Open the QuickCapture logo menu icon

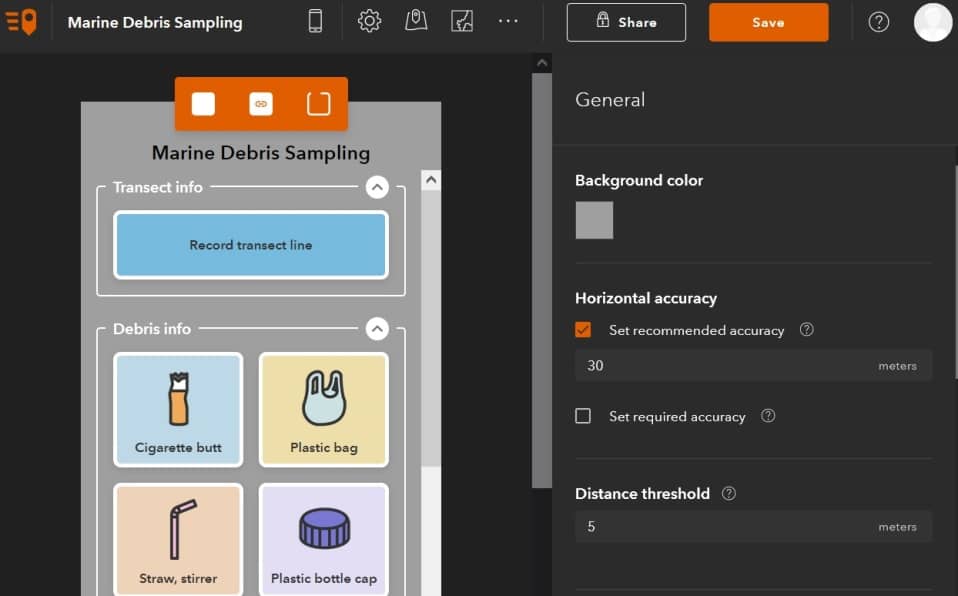coord(21,22)
